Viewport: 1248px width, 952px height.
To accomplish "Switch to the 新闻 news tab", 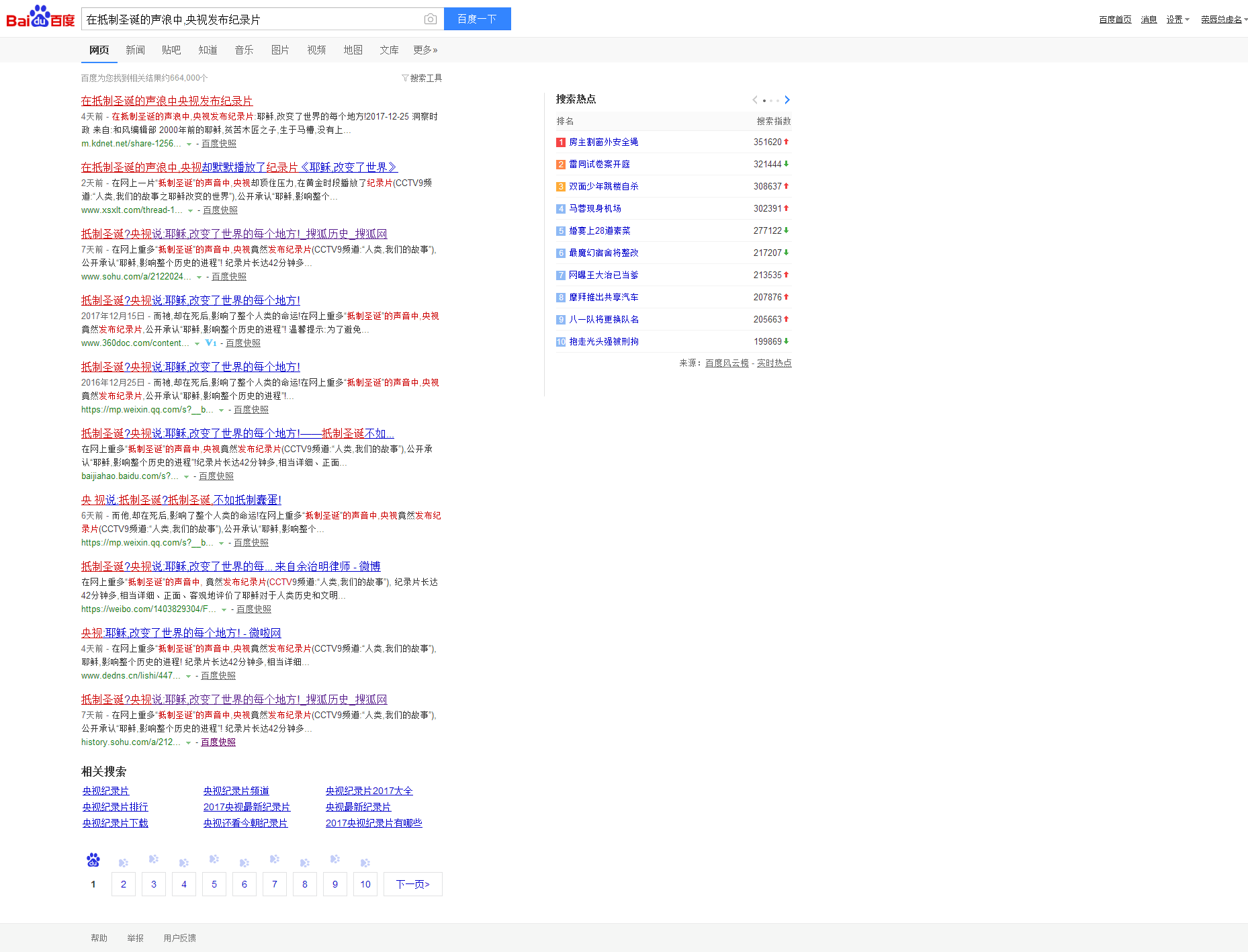I will (x=135, y=50).
